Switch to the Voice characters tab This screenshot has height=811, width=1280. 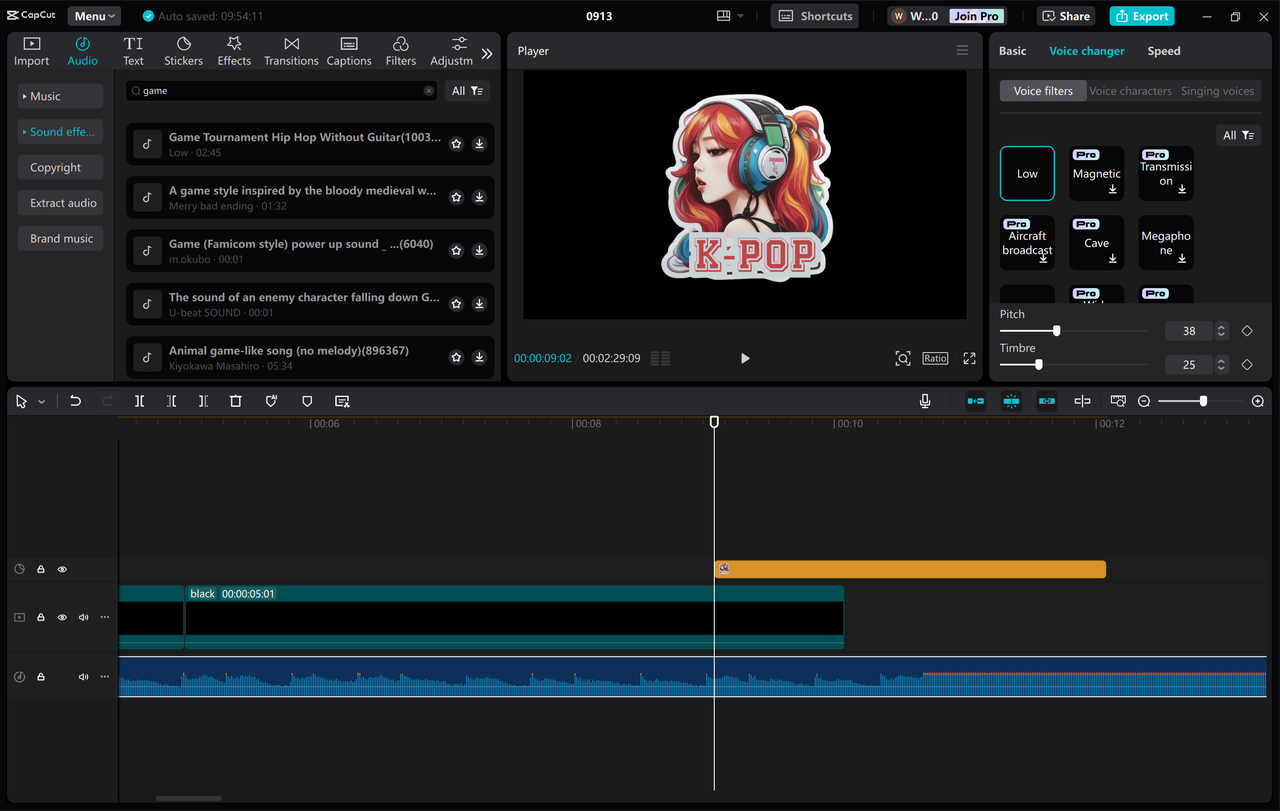click(1130, 90)
